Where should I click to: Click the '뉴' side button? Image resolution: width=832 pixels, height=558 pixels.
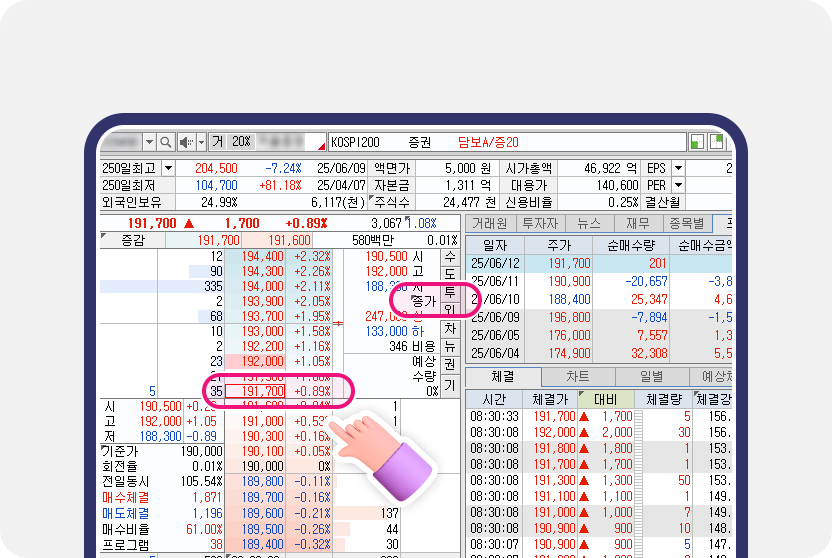(450, 346)
